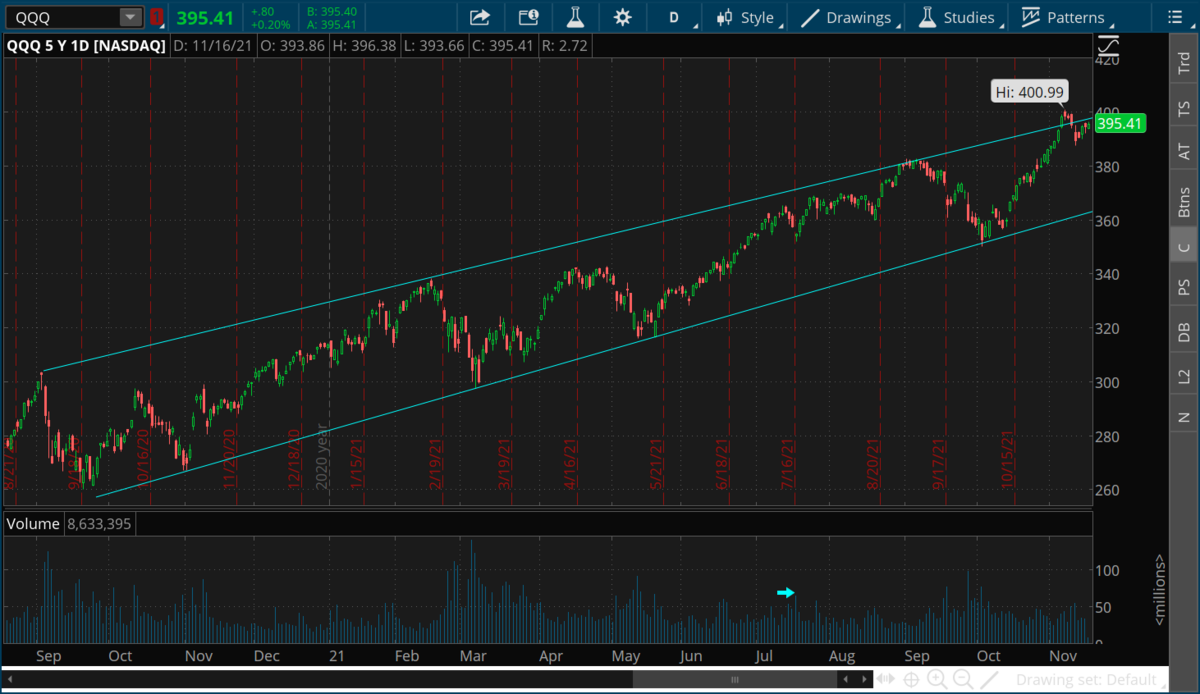Click the price axis auto-scale icon
The width and height of the screenshot is (1200, 694).
point(1108,45)
